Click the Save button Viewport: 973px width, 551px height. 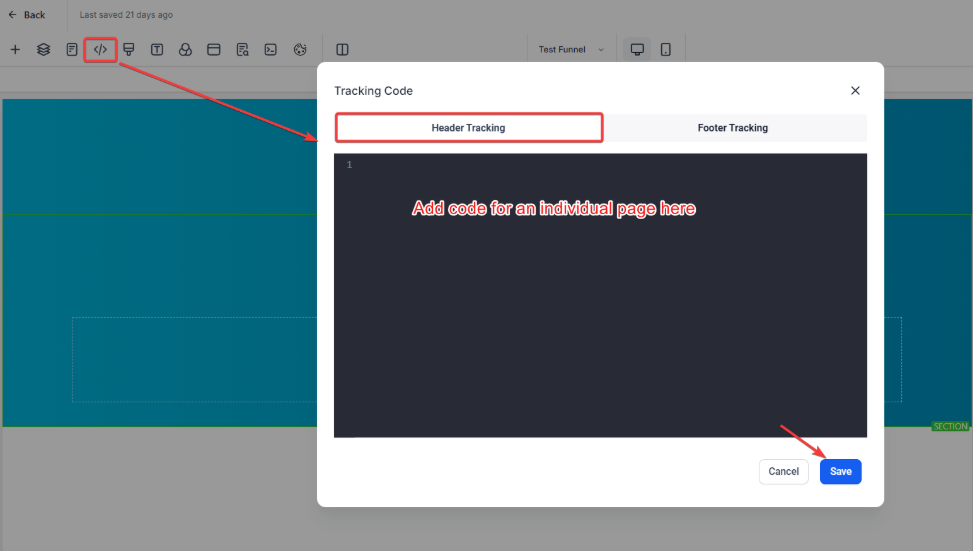click(x=840, y=471)
